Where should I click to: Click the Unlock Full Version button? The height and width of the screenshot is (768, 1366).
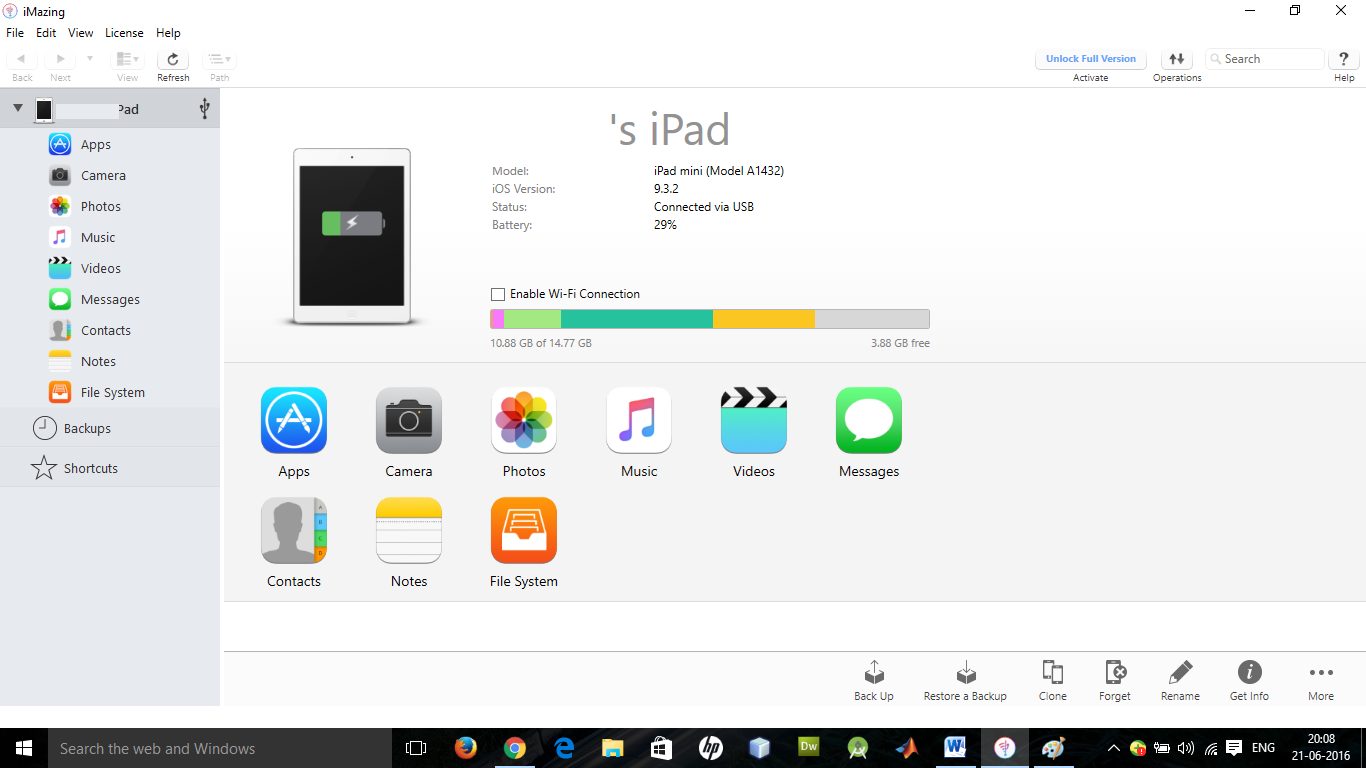click(1091, 59)
